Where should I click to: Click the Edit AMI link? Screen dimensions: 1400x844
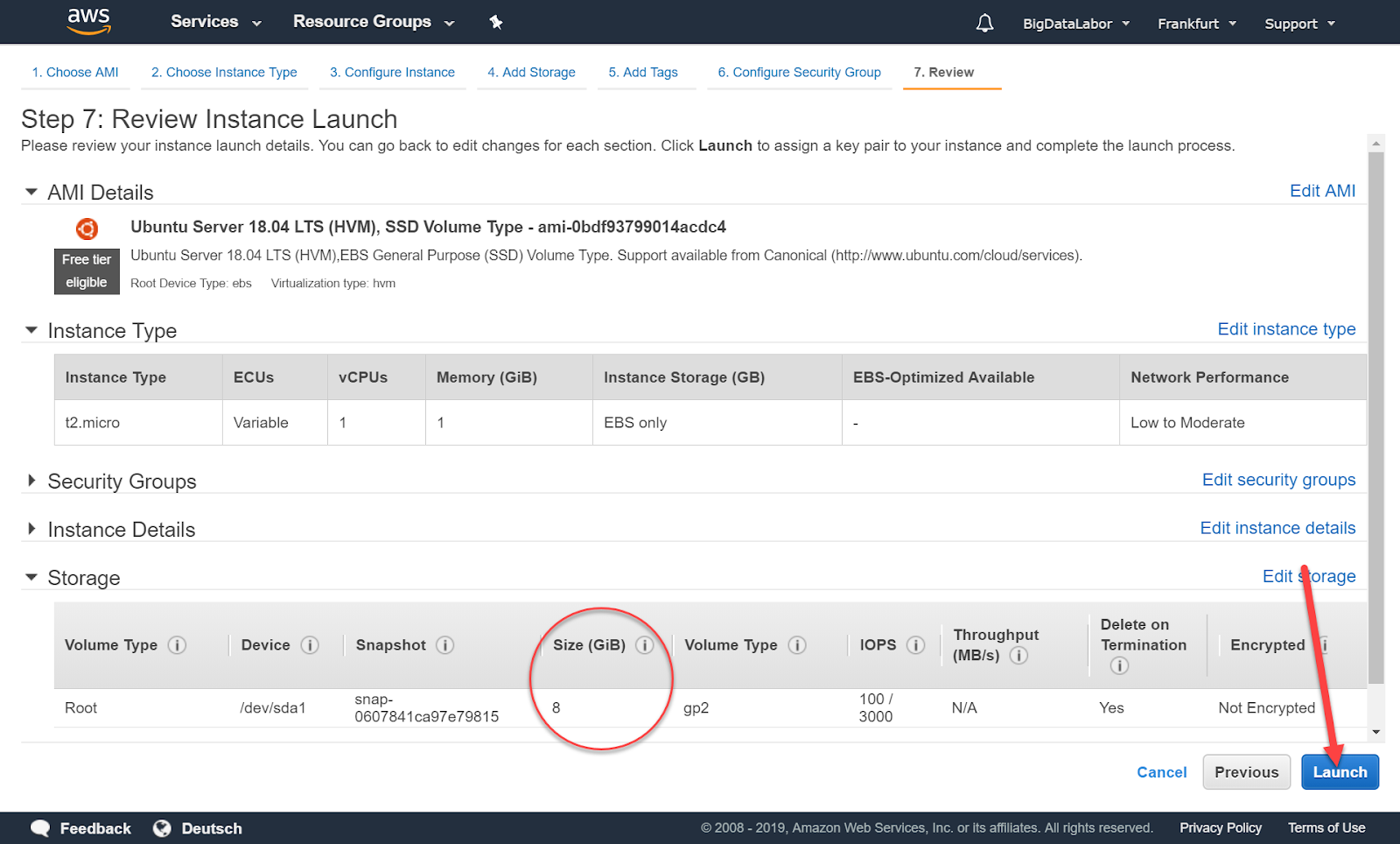(1322, 191)
